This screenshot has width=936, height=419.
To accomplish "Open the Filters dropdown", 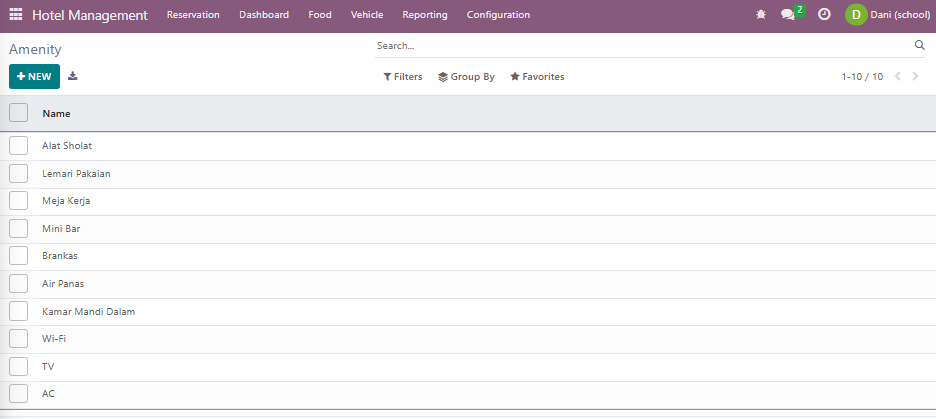I will point(403,76).
